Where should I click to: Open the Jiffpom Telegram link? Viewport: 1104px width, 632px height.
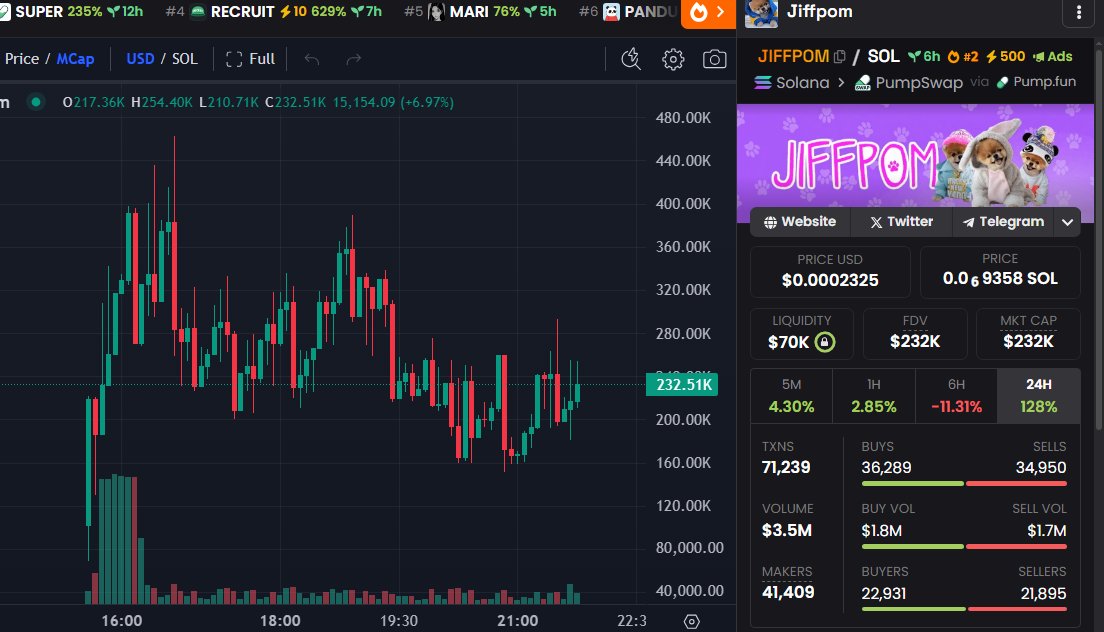[x=1003, y=222]
